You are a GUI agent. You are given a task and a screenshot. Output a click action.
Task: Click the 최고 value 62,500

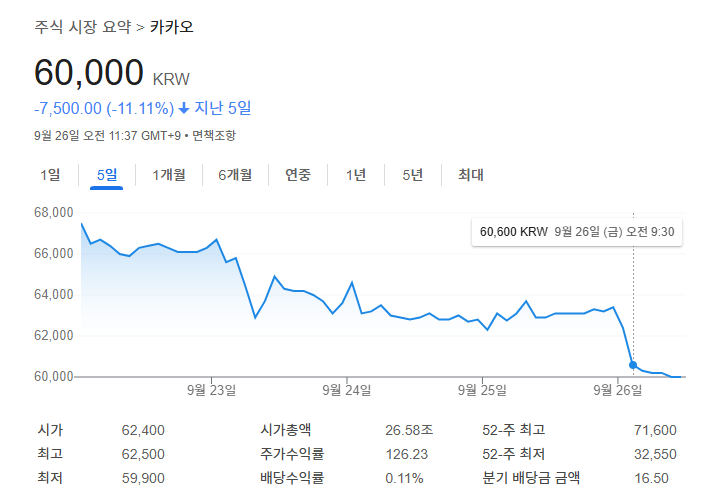[x=143, y=454]
